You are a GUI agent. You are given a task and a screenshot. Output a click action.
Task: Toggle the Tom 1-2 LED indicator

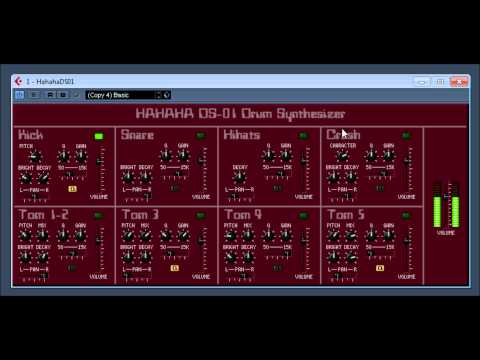point(98,216)
